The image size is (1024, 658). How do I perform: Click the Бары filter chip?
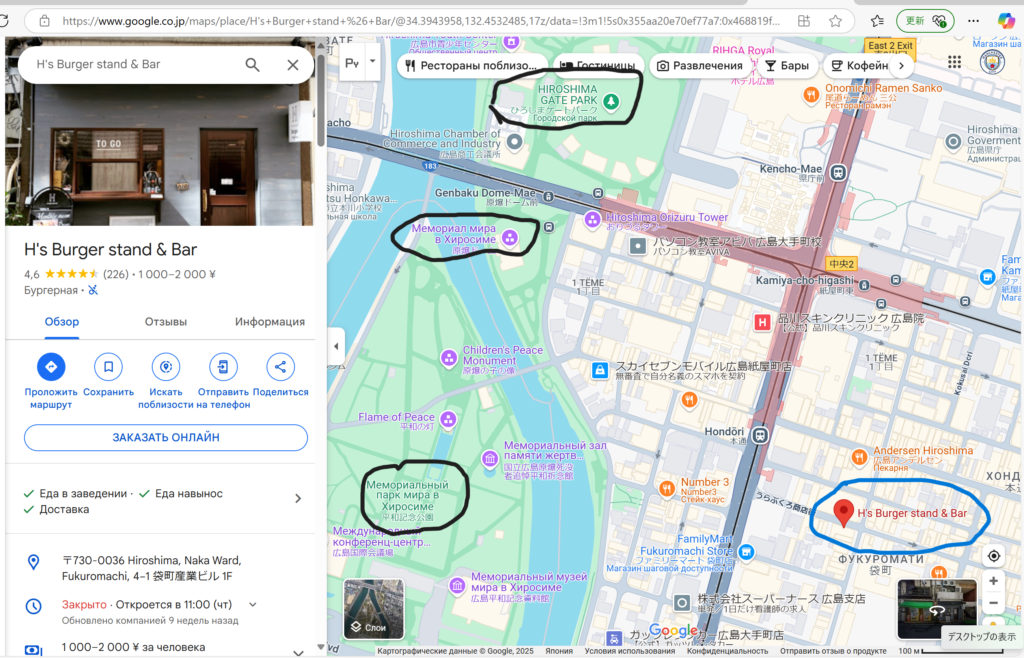pos(787,66)
